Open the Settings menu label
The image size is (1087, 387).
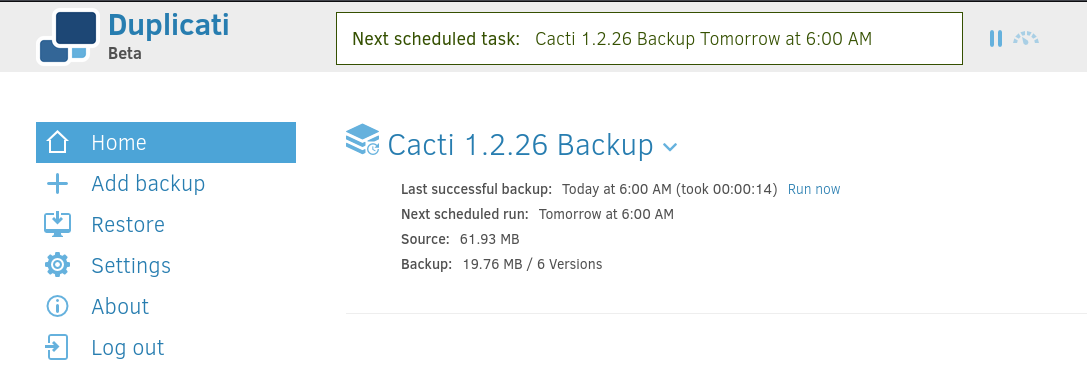click(131, 266)
